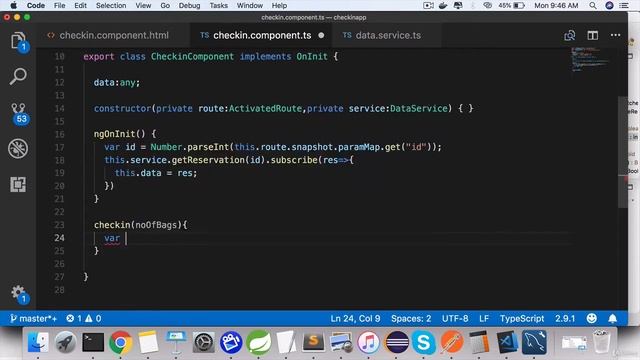
Task: Open Eclipse from the dock
Action: [x=396, y=342]
